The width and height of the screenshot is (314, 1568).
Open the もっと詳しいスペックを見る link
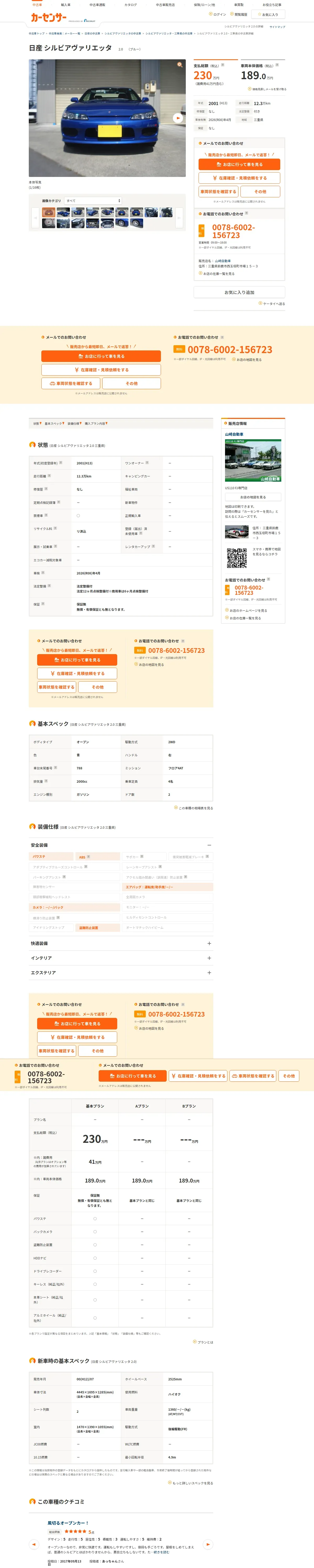click(191, 1483)
